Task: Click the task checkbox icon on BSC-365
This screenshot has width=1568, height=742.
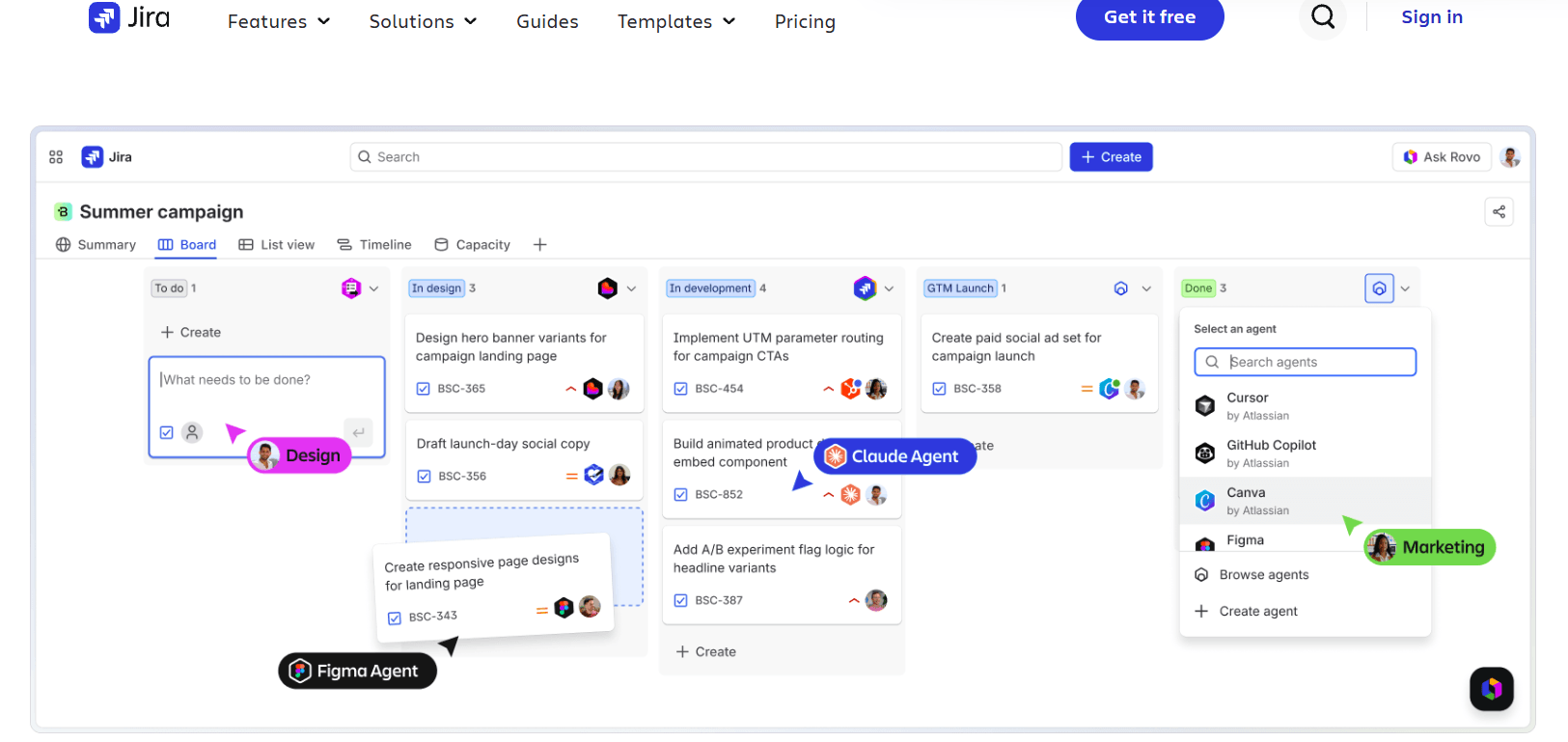Action: coord(423,389)
